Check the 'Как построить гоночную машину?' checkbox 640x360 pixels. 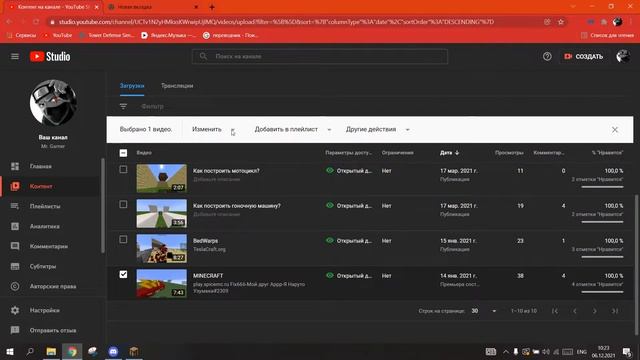pos(123,204)
